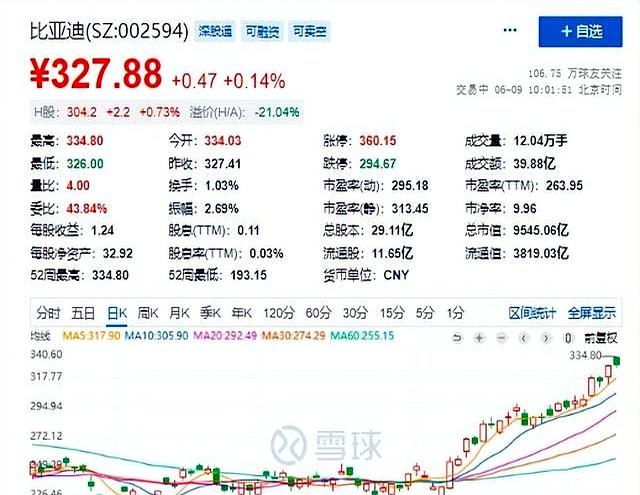The height and width of the screenshot is (495, 640).
Task: Click the 溢价(H/A) value -21.04%
Action: [277, 112]
